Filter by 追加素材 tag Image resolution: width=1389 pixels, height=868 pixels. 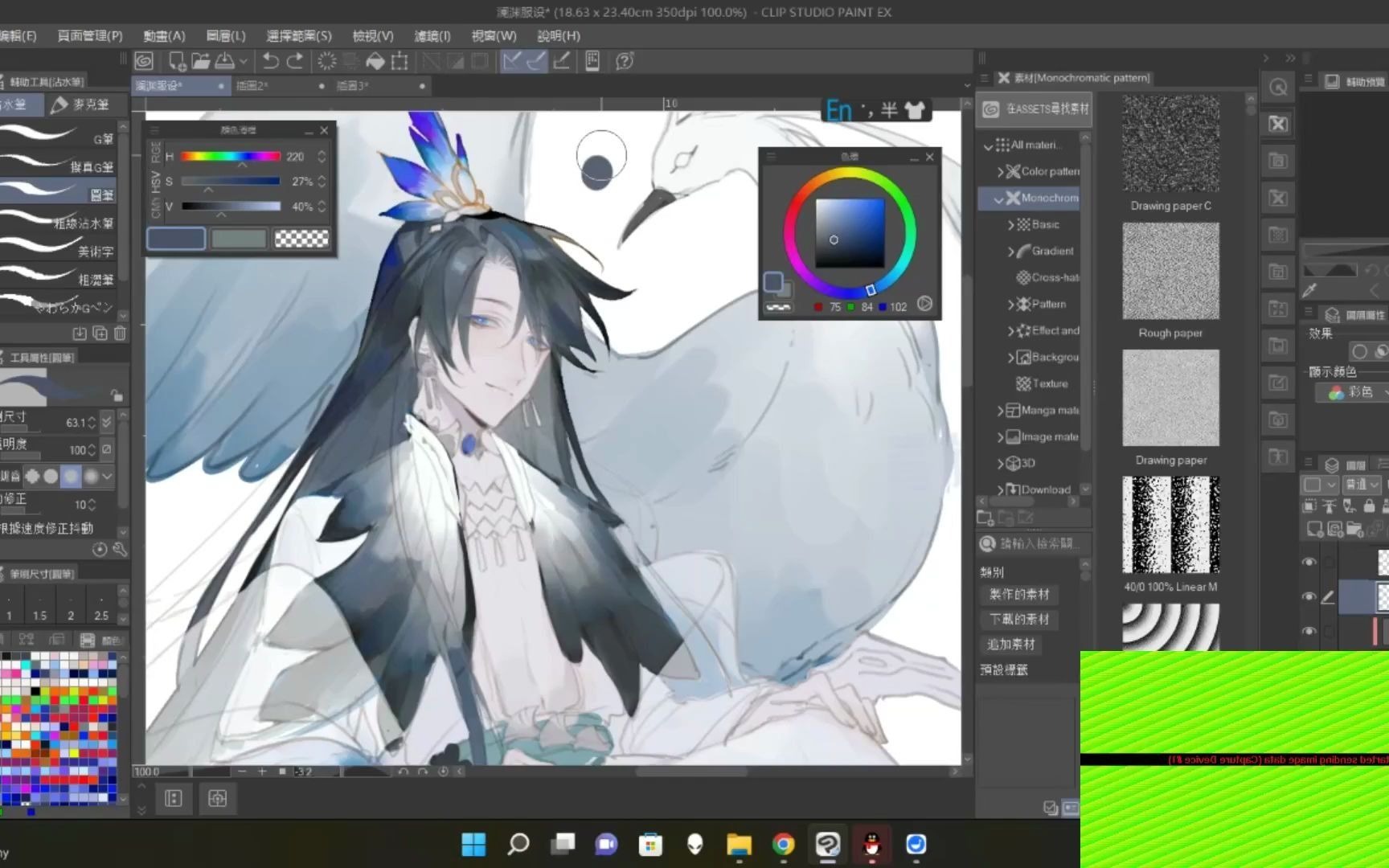pos(1011,644)
